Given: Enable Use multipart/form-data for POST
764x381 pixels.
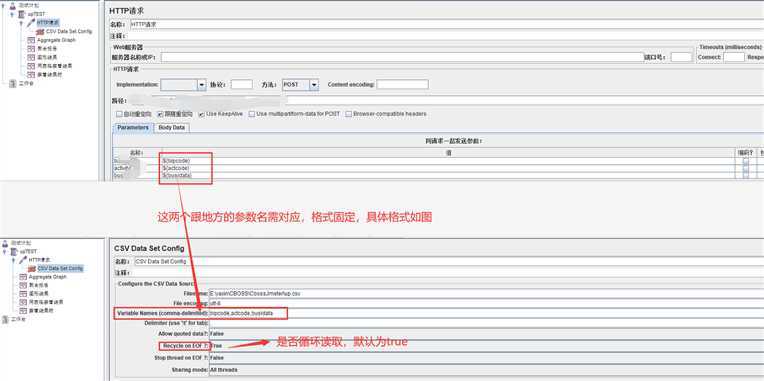Looking at the screenshot, I should [252, 114].
